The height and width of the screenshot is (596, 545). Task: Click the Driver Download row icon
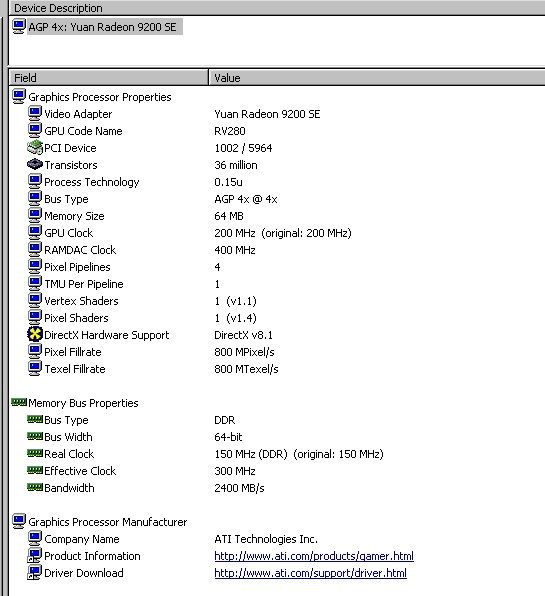(x=35, y=573)
